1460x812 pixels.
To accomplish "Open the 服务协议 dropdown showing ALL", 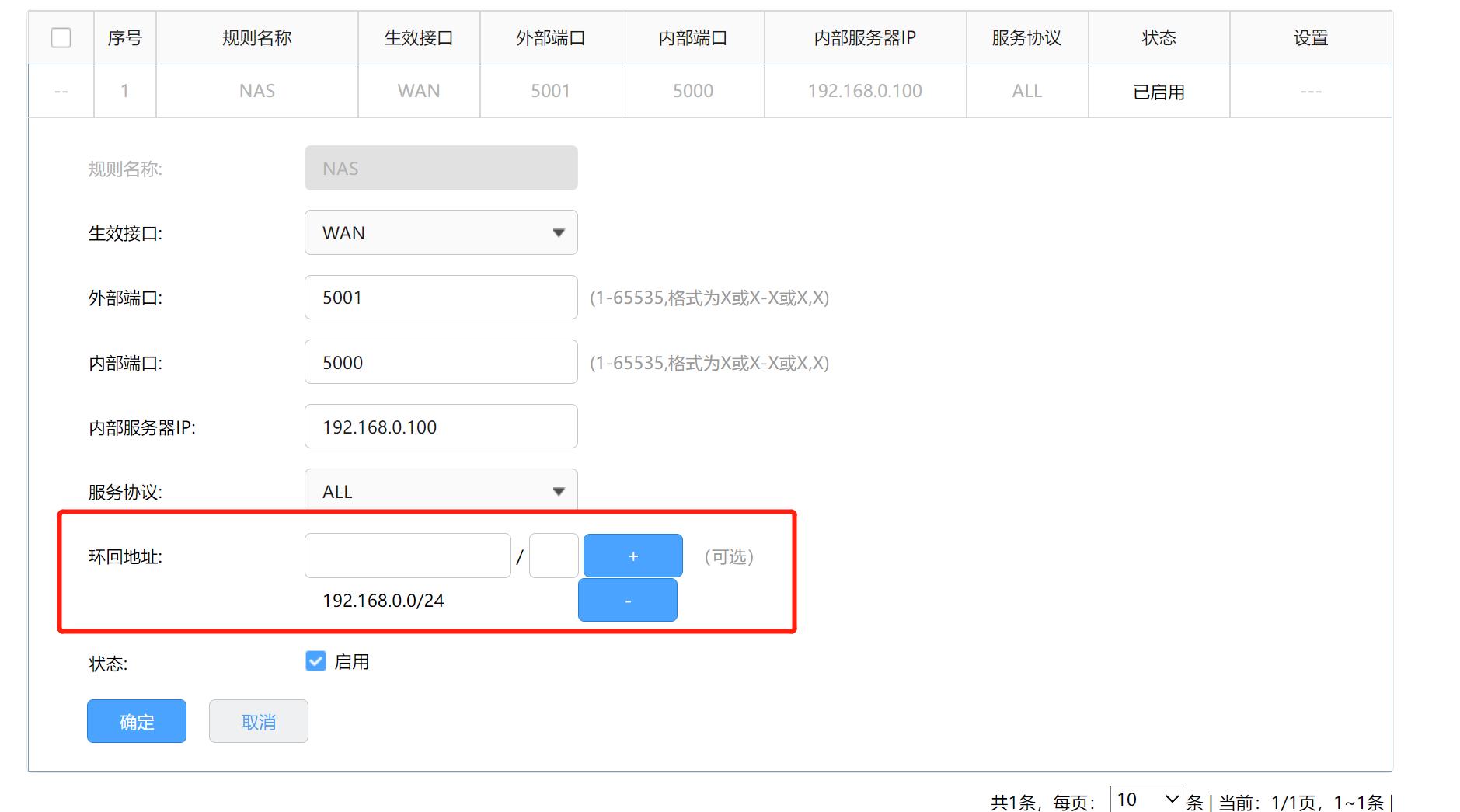I will [441, 490].
